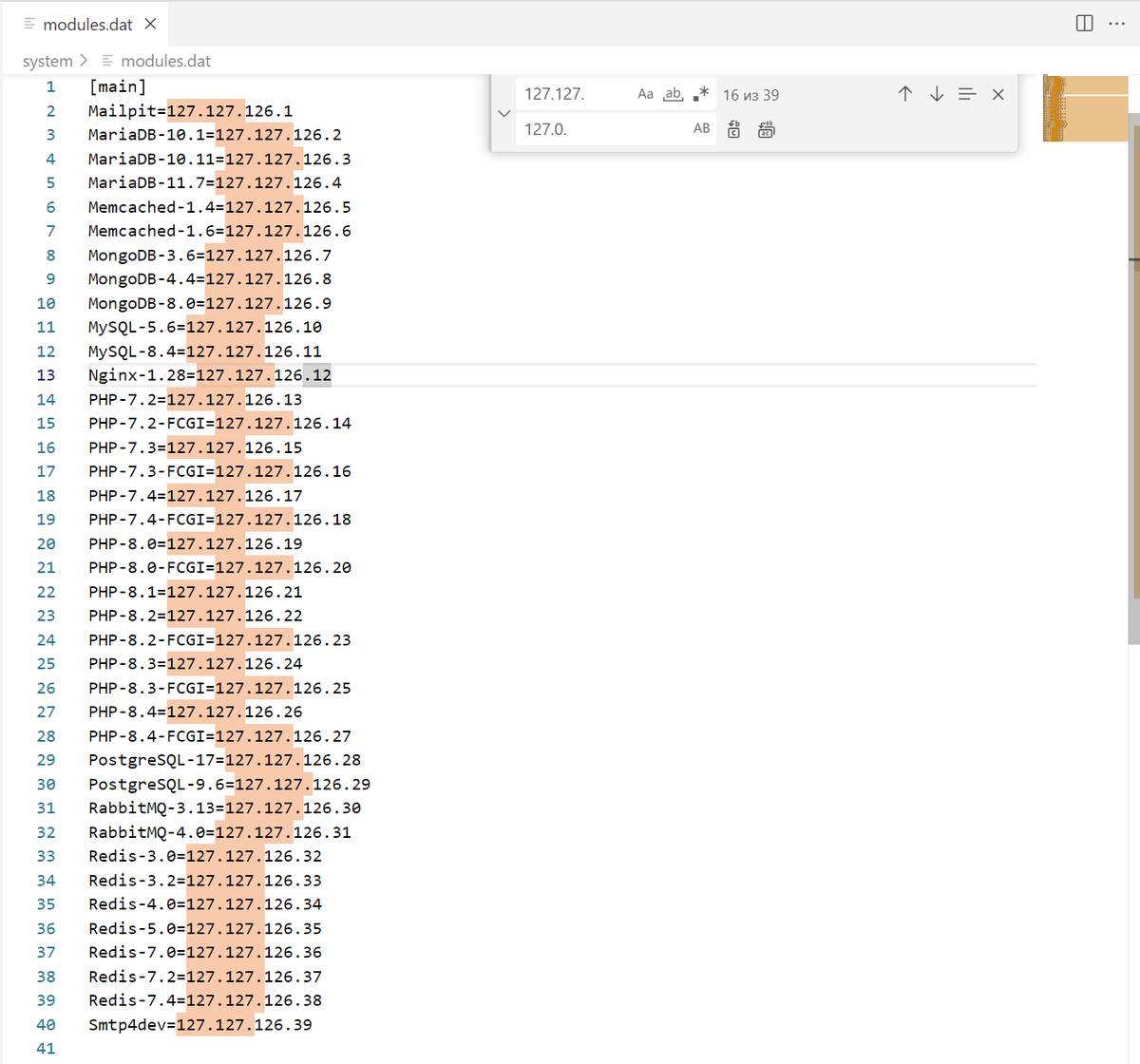Click the Memcached-1.6 line
This screenshot has height=1064, width=1140.
219,231
